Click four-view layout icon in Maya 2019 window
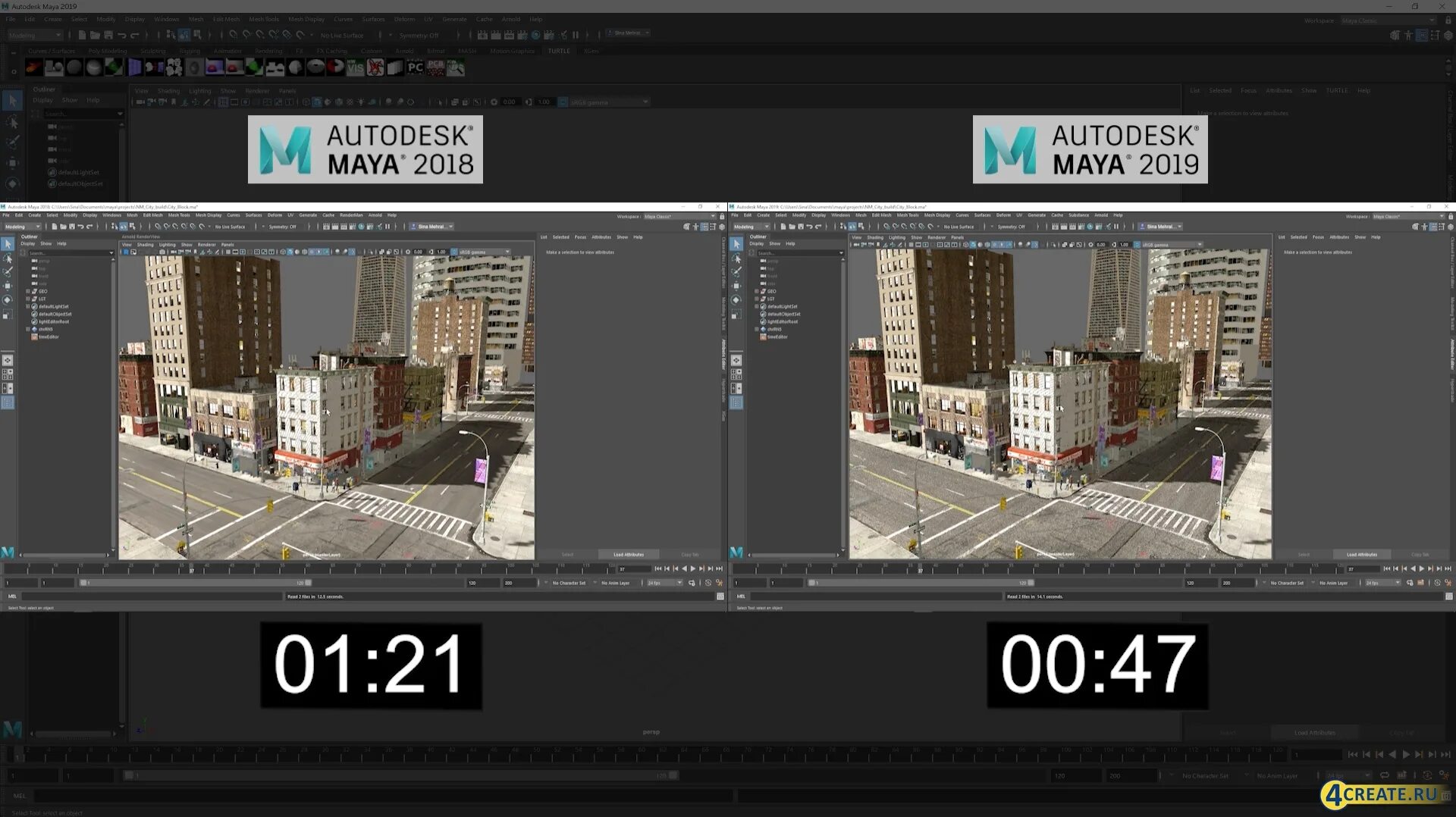The image size is (1456, 817). tap(736, 374)
